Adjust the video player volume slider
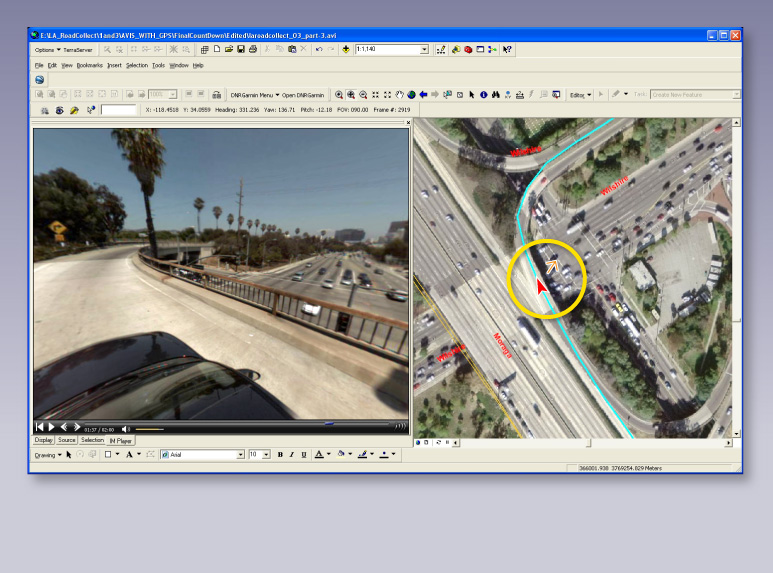This screenshot has height=573, width=773. (x=150, y=428)
